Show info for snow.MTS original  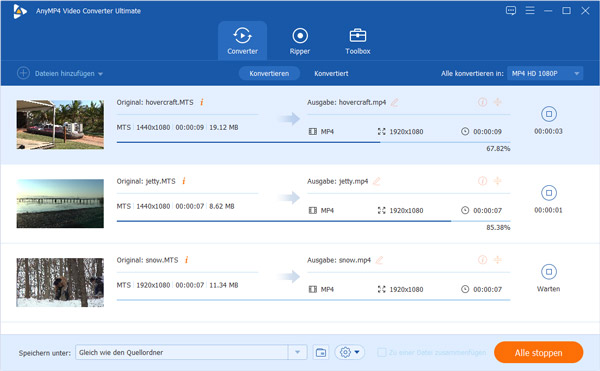[x=186, y=260]
